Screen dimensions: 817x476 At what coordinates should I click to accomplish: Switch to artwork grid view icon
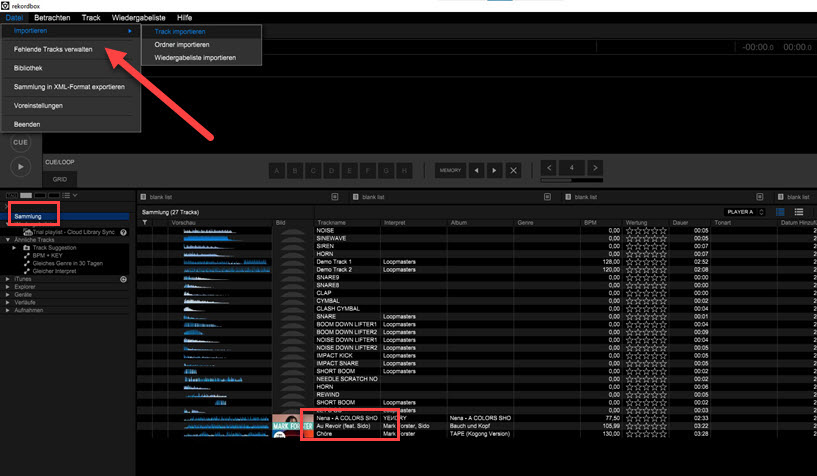[780, 212]
